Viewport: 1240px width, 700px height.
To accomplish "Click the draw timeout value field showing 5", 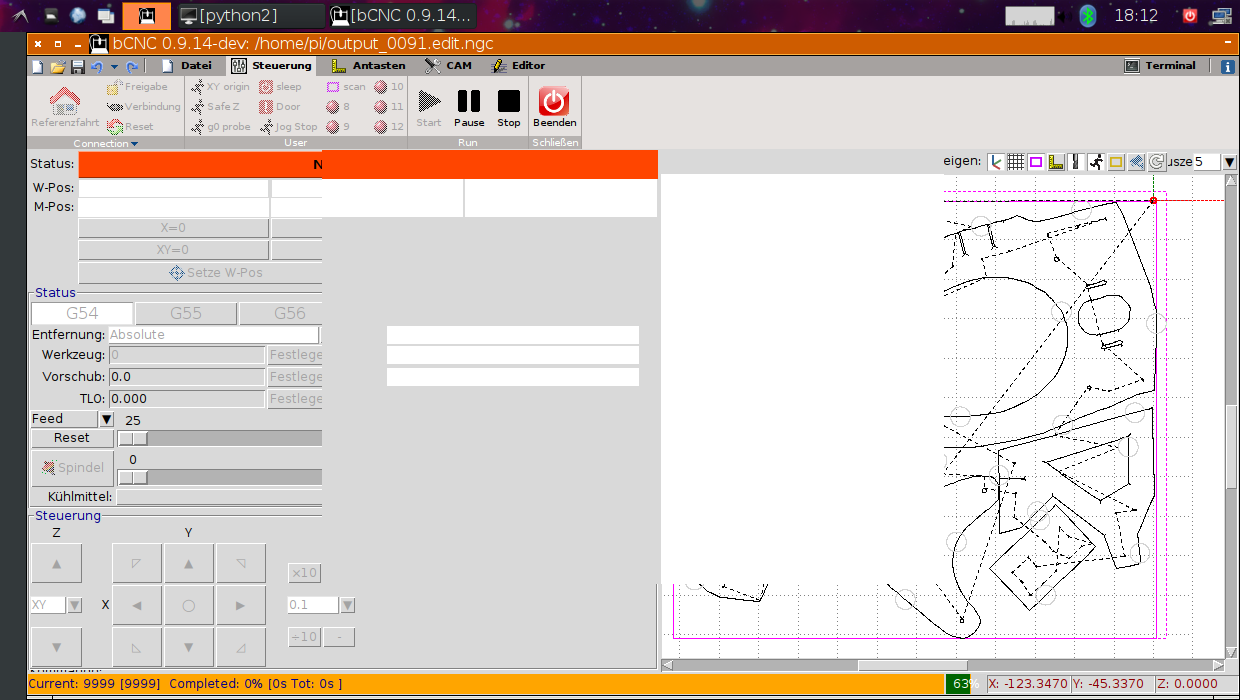I will [x=1206, y=162].
